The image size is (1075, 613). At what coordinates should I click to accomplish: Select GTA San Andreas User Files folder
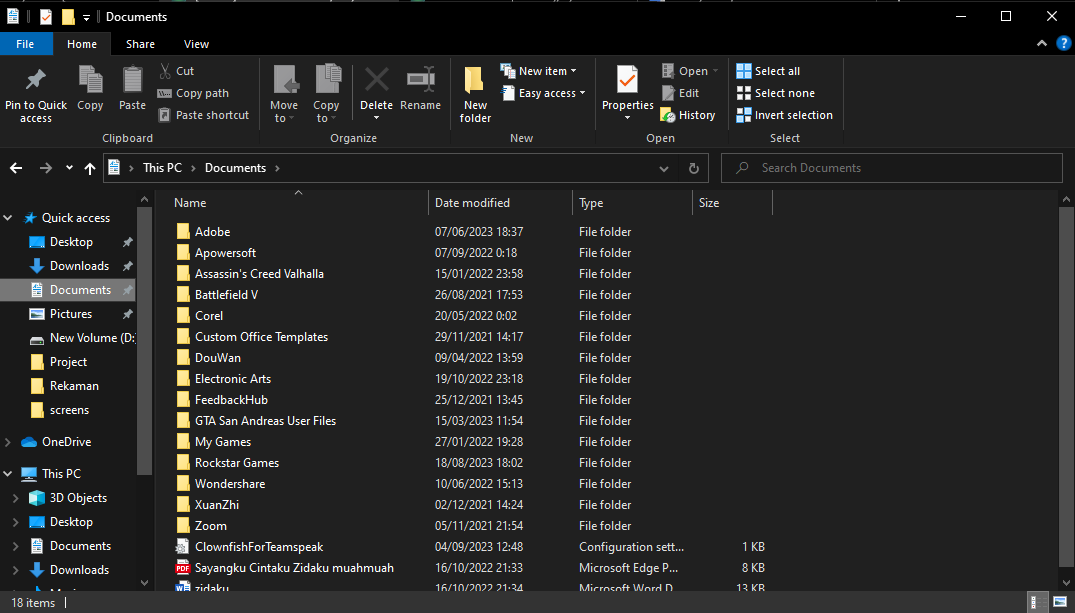[x=265, y=421]
